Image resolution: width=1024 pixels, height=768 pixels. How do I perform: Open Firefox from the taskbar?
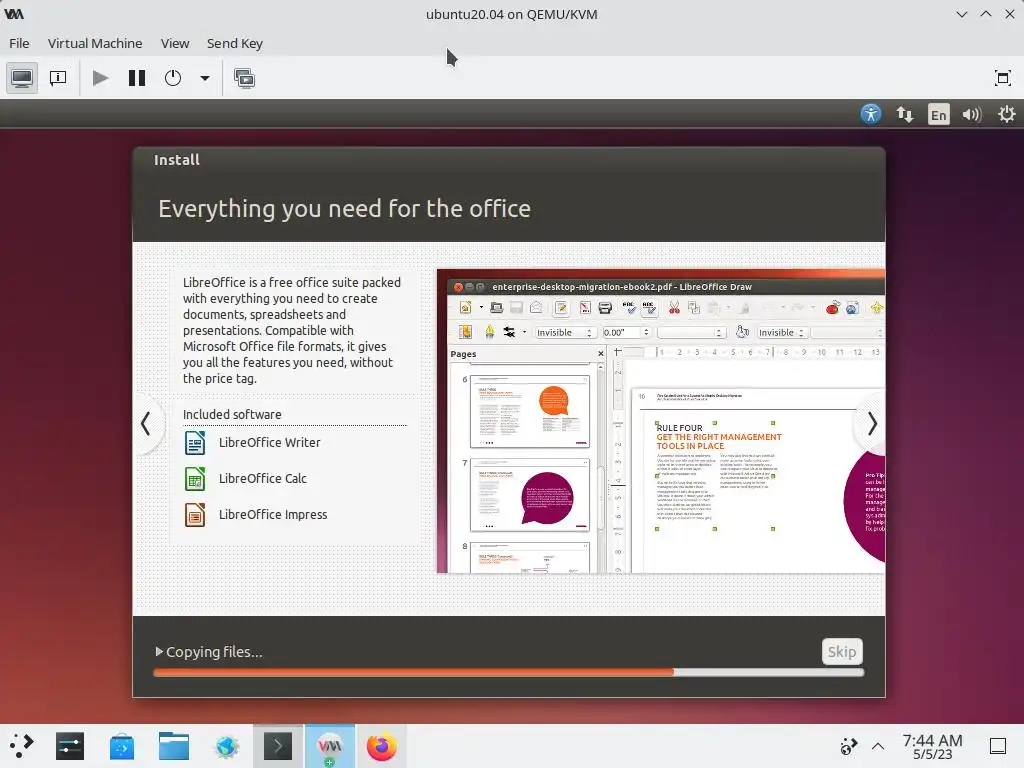coord(381,746)
